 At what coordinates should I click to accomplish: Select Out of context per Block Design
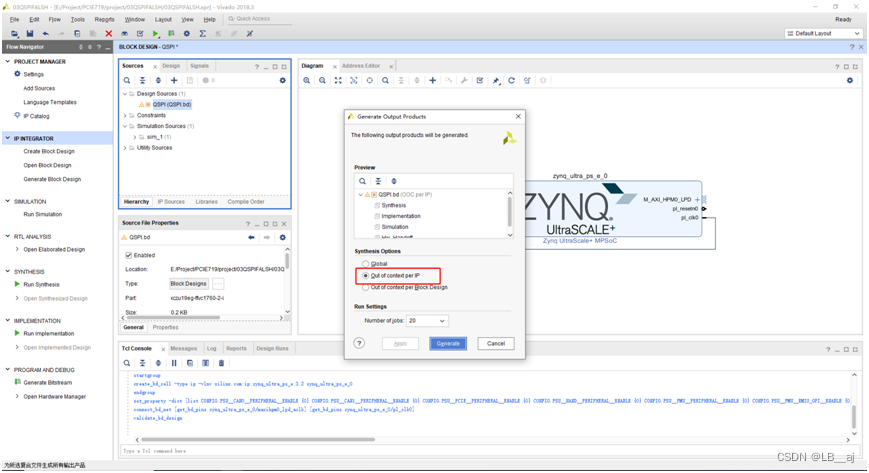coord(365,288)
